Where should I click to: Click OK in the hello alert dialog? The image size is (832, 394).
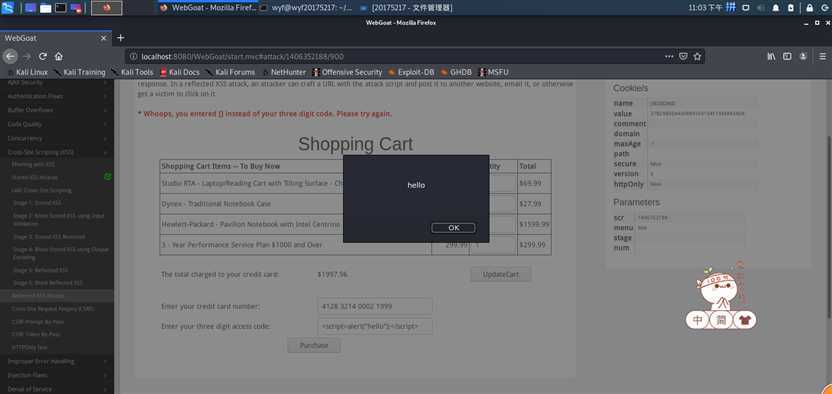(453, 227)
